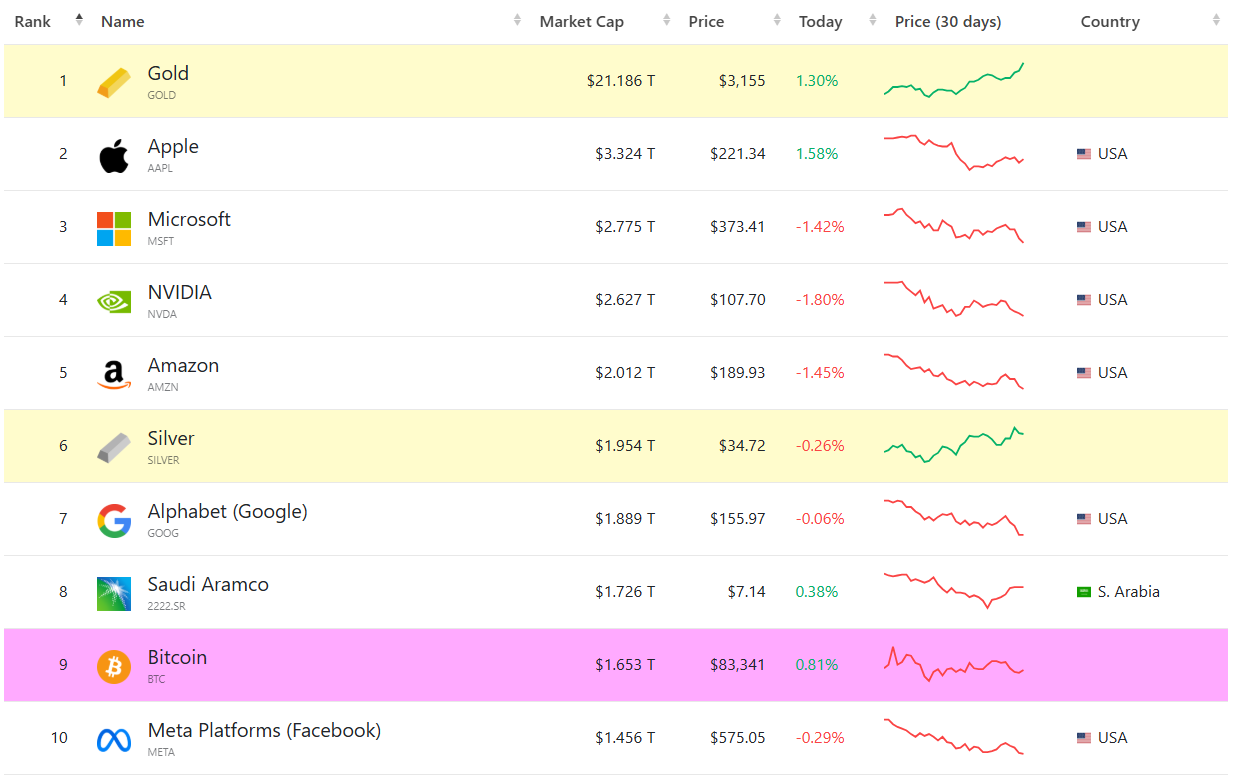
Task: Open the Silver asset link
Action: click(171, 439)
